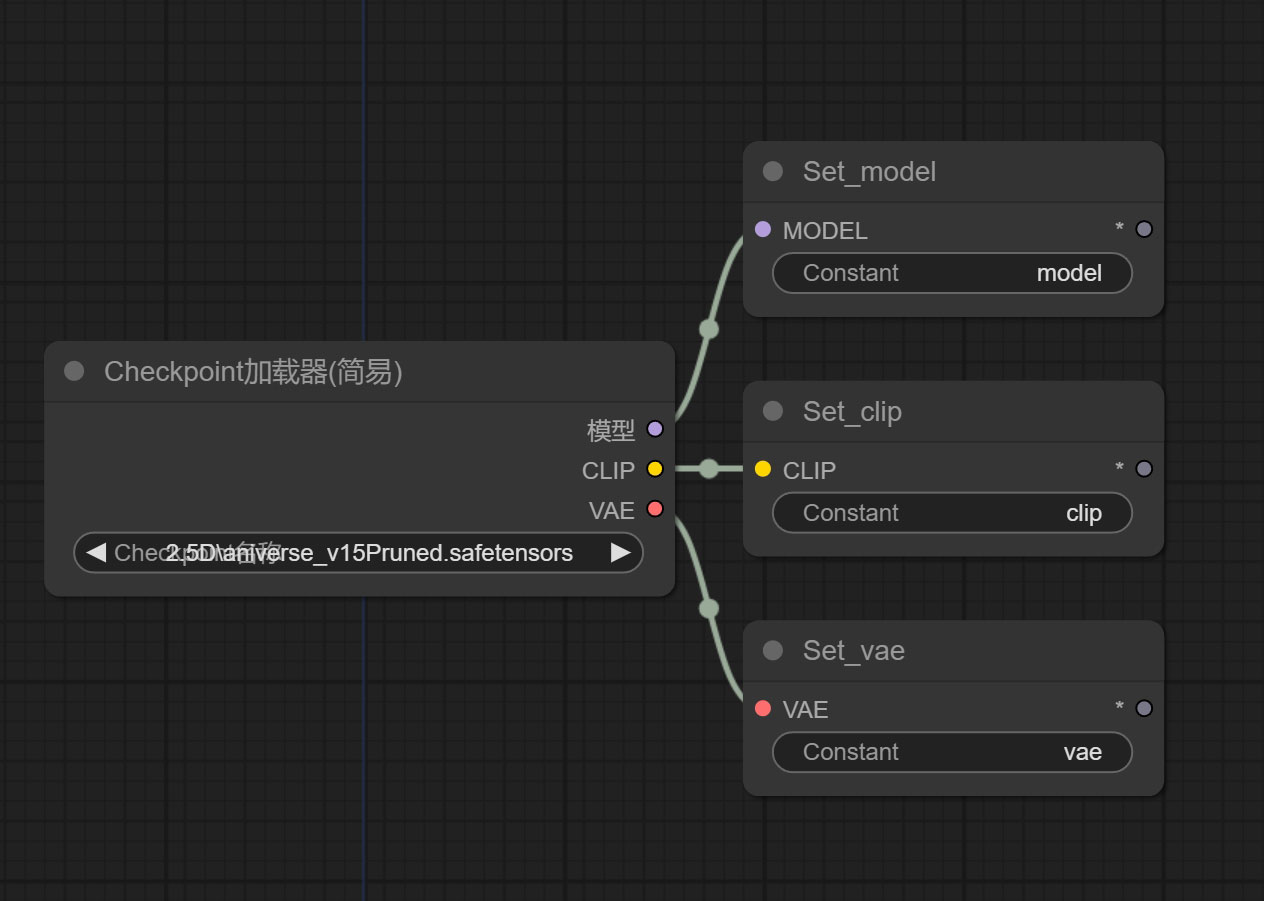Collapse the Set_vae node with its title dot
This screenshot has width=1264, height=901.
773,650
